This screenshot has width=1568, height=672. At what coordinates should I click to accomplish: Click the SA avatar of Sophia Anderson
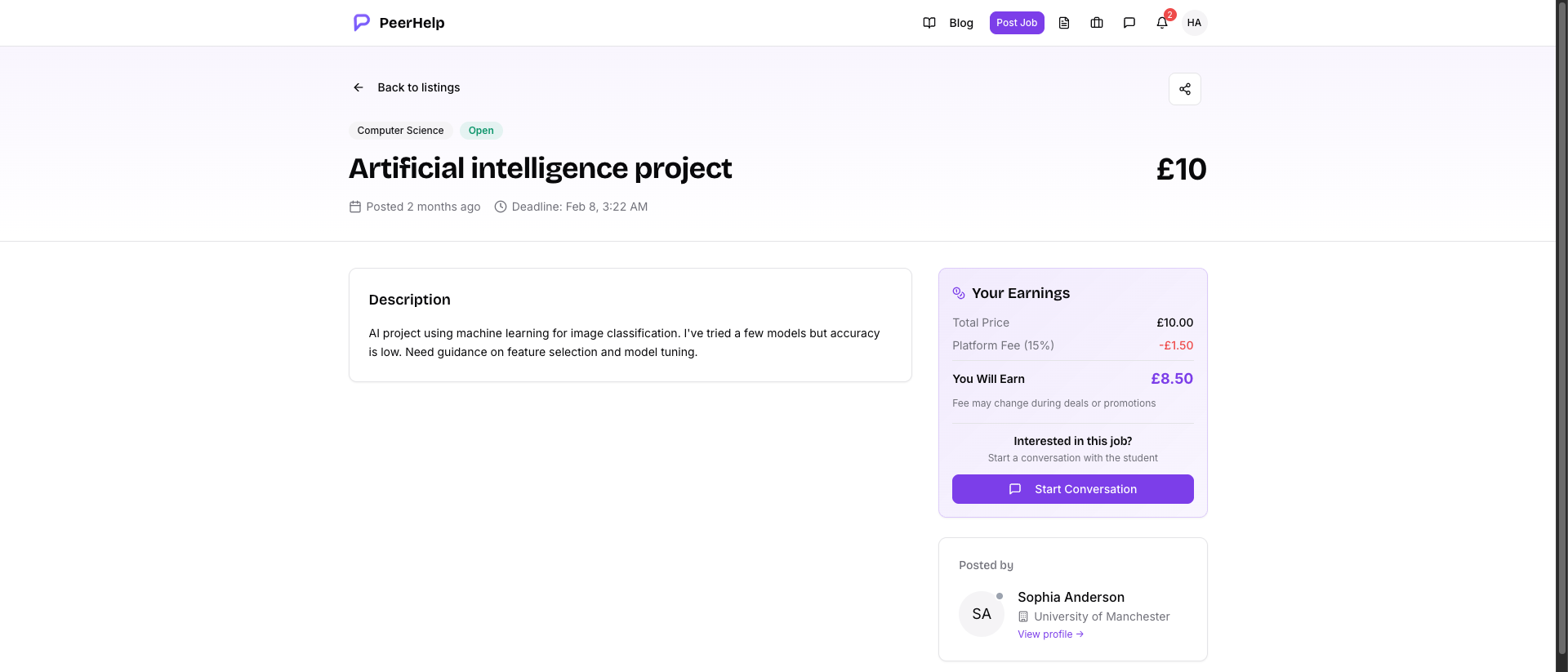982,614
